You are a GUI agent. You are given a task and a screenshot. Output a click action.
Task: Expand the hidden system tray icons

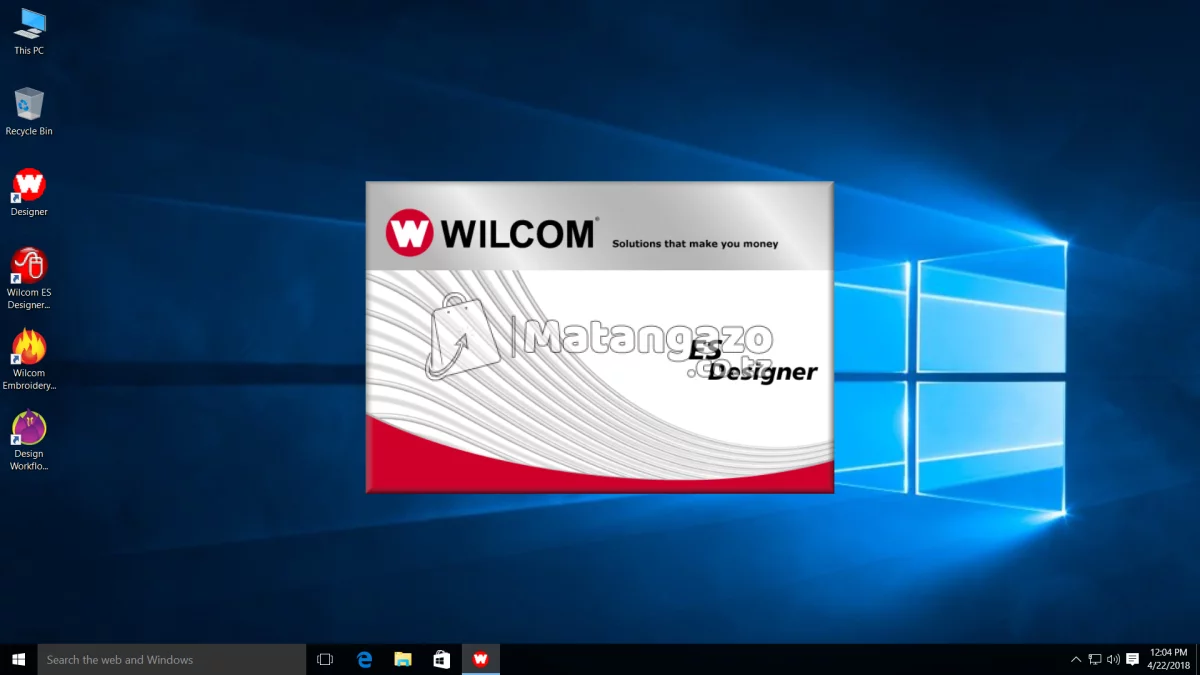(1077, 659)
